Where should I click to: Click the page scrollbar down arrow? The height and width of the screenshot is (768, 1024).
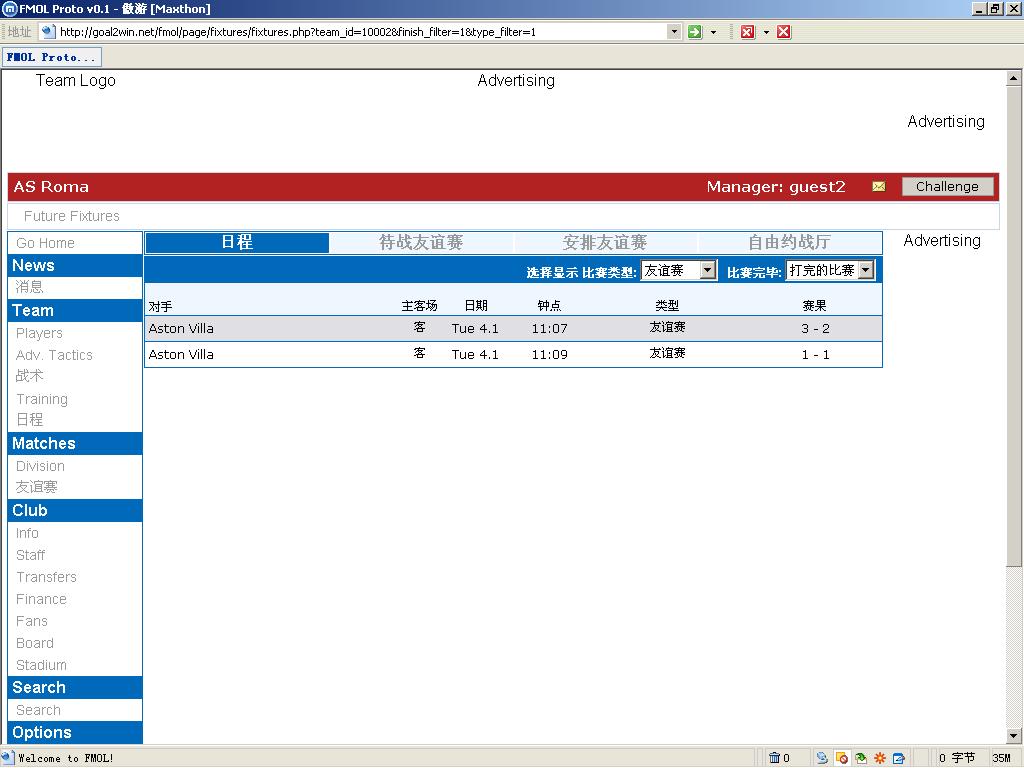click(1013, 736)
